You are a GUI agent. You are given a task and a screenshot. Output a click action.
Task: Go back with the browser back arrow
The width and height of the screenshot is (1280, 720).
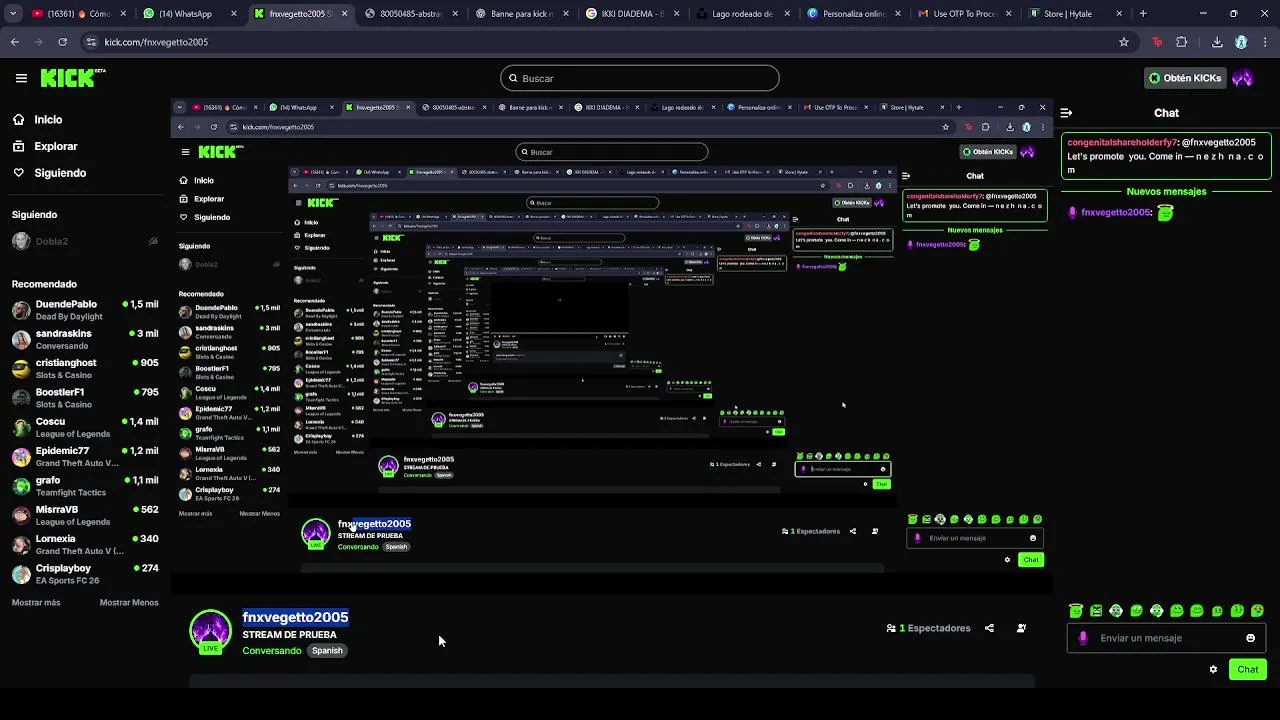point(15,42)
